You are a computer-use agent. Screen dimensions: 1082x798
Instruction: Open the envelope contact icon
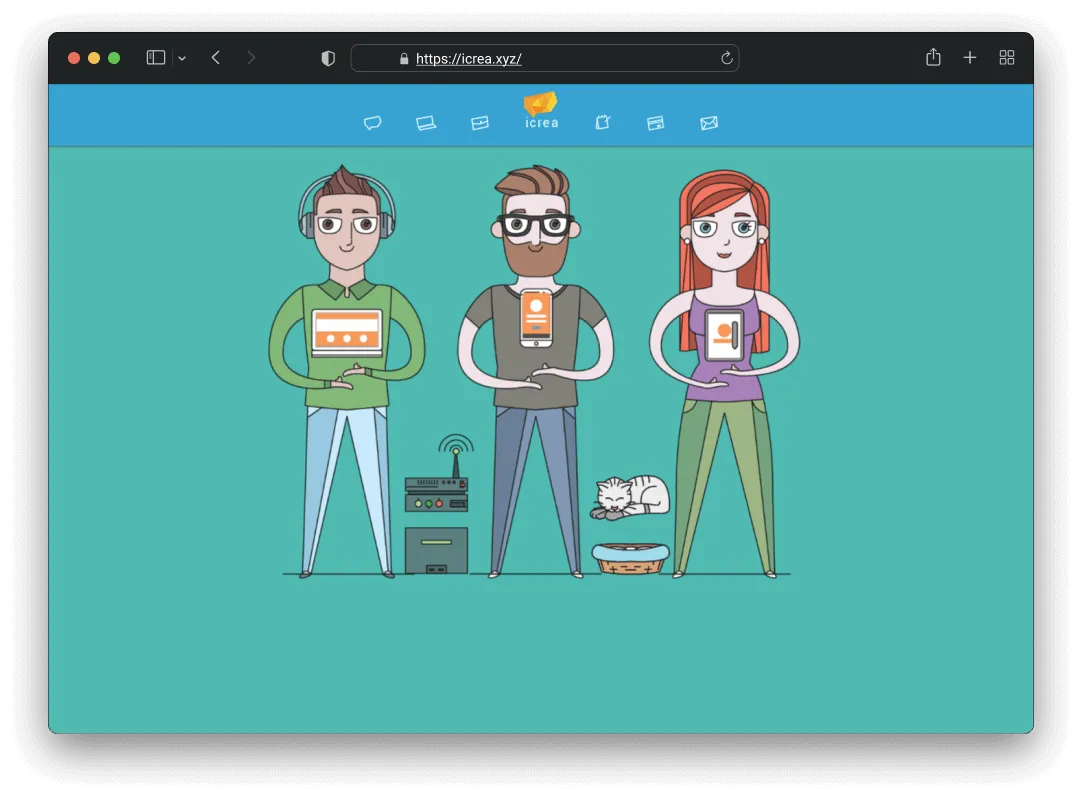point(710,122)
